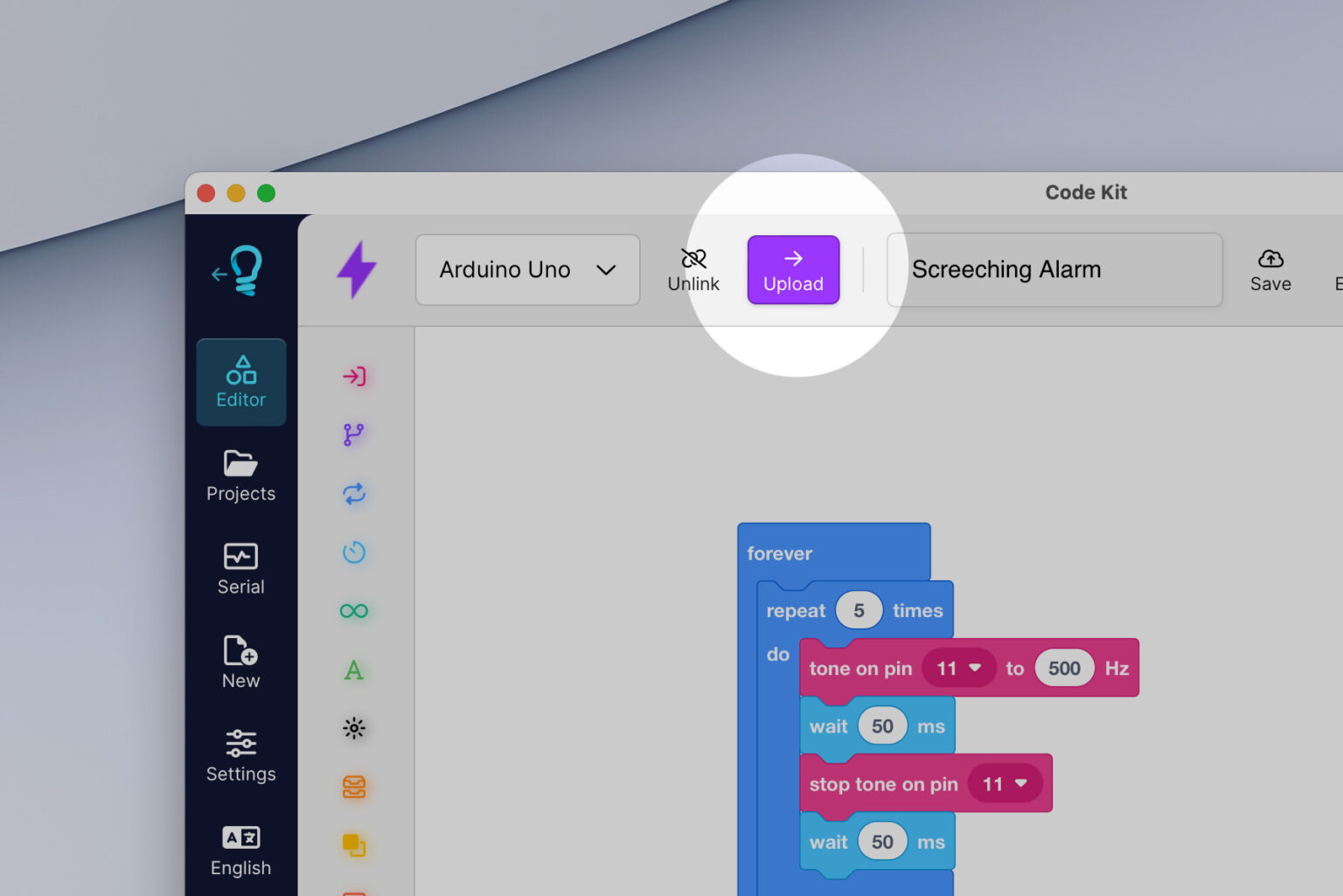Open the stop tone pin dropdown
The height and width of the screenshot is (896, 1343).
1006,783
